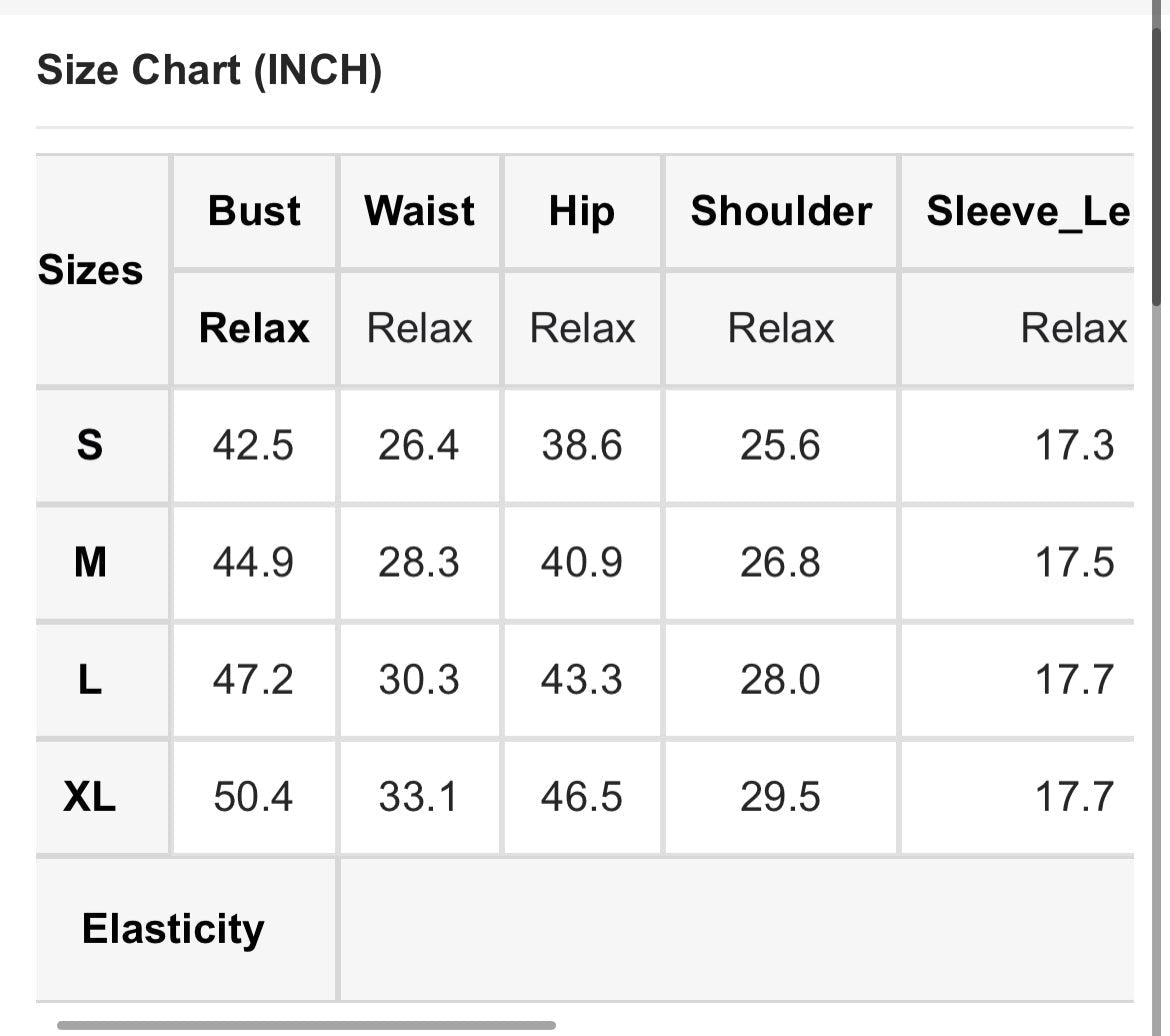Click the L size row label
The width and height of the screenshot is (1170, 1036).
90,680
